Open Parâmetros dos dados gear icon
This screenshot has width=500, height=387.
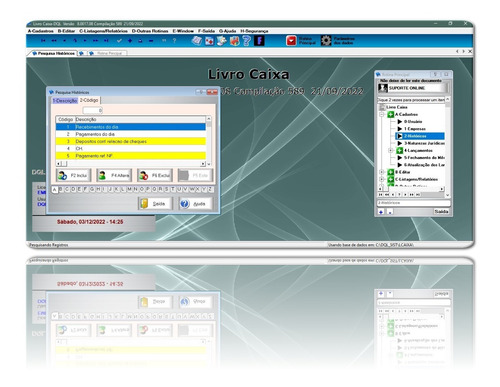click(x=326, y=41)
